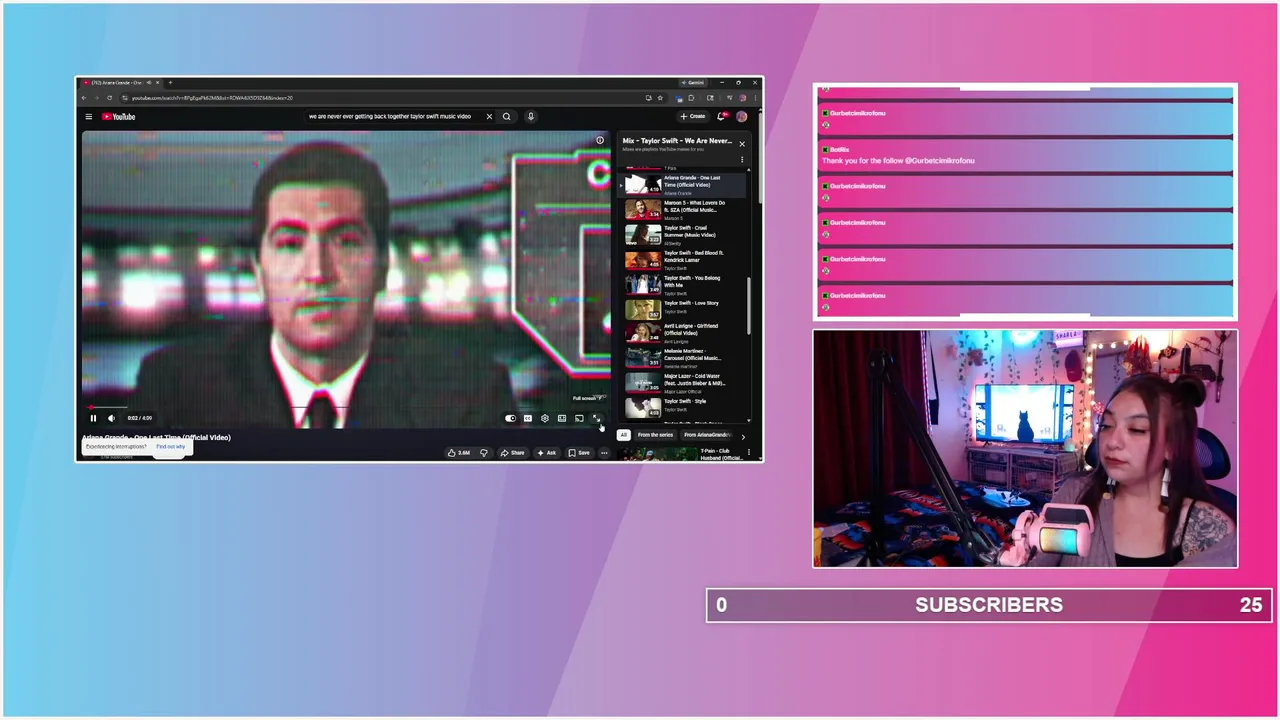The height and width of the screenshot is (720, 1280).
Task: Open Chrome three-dot menu
Action: tap(755, 98)
